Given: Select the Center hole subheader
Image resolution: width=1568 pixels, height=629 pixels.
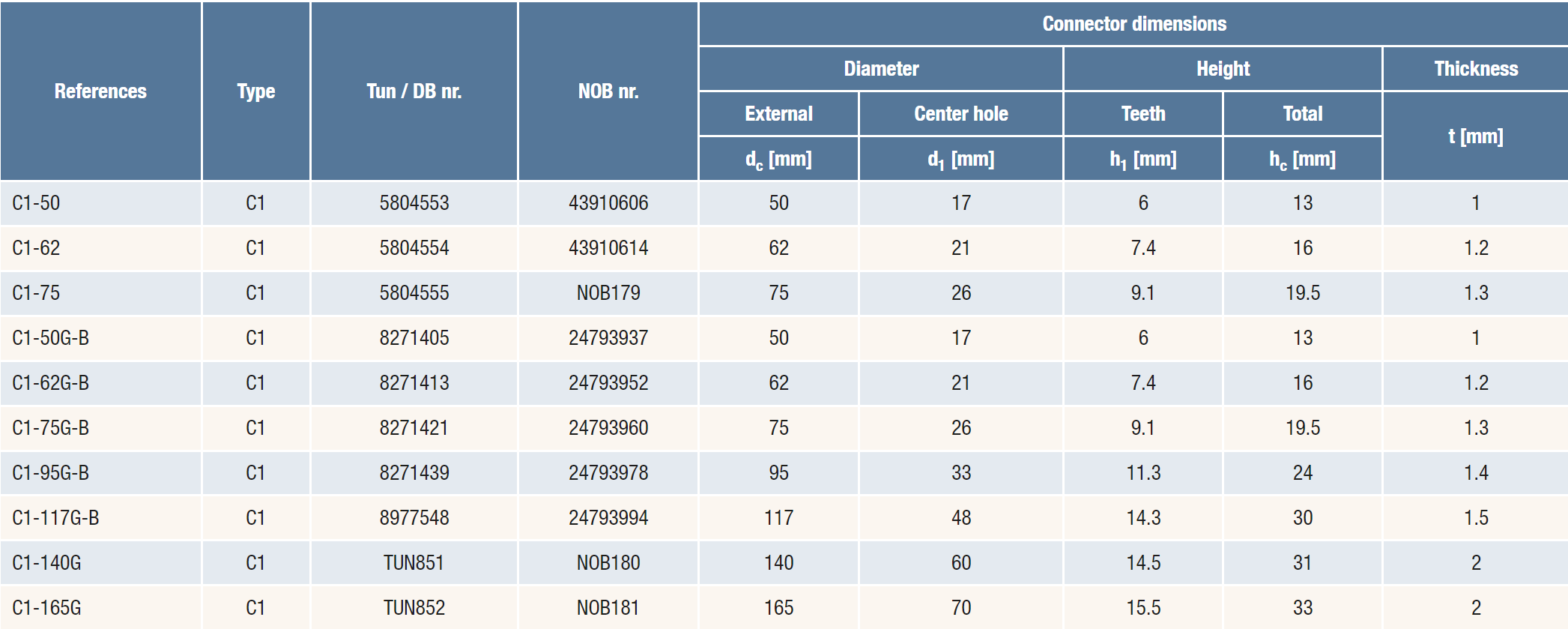Looking at the screenshot, I should tap(960, 114).
